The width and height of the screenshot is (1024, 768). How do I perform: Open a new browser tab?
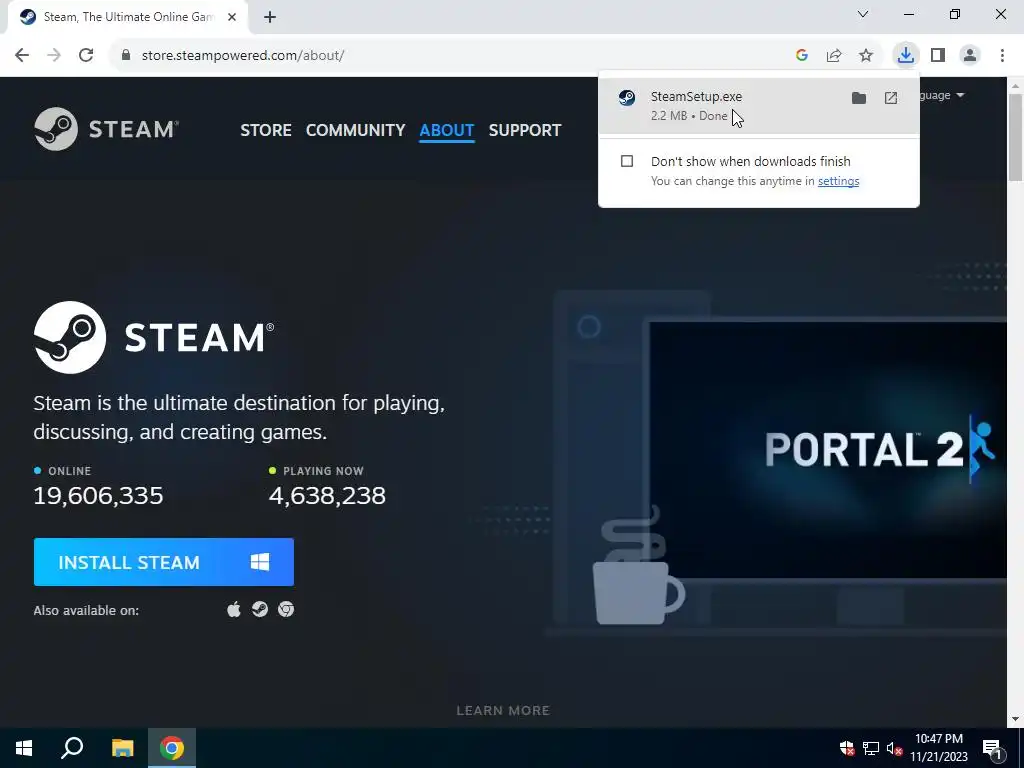(270, 17)
